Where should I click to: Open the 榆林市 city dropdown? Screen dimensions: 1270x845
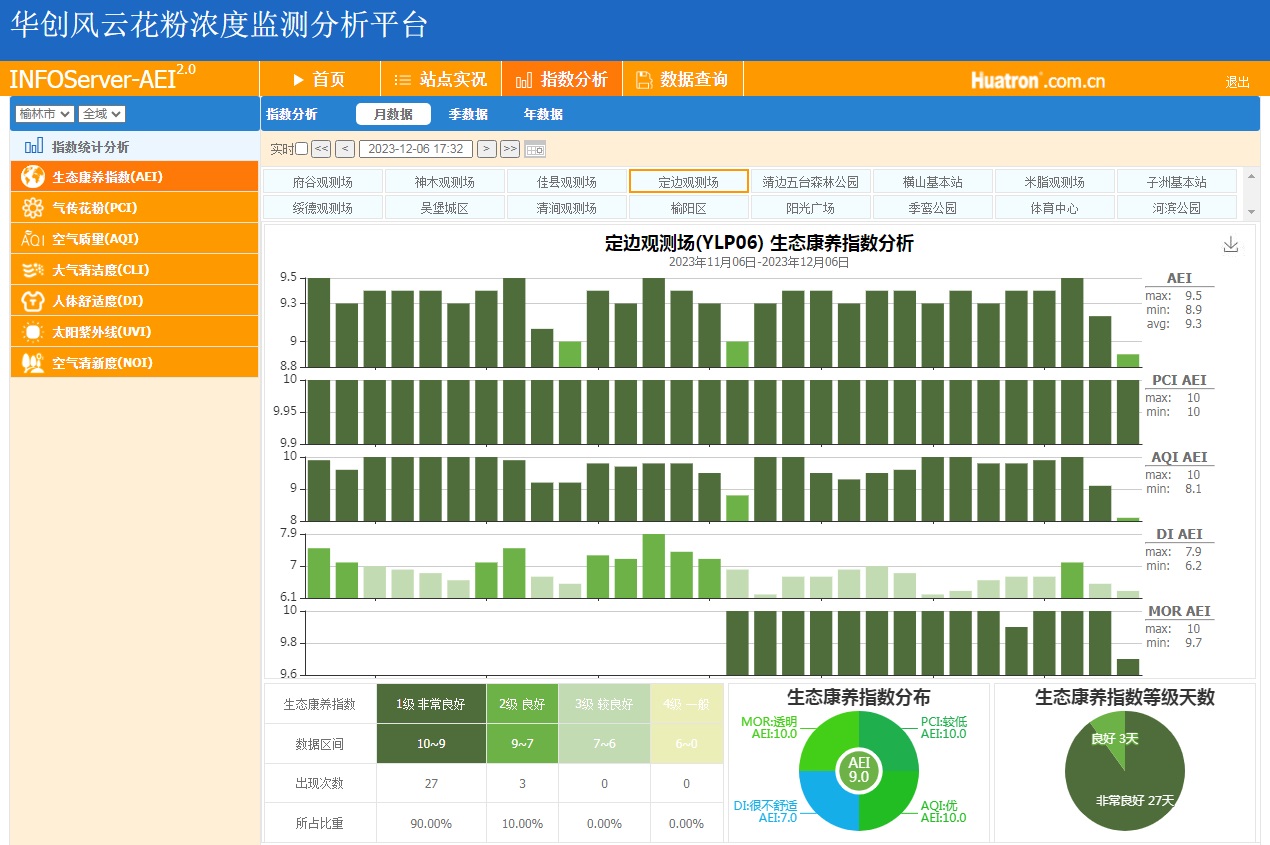44,114
